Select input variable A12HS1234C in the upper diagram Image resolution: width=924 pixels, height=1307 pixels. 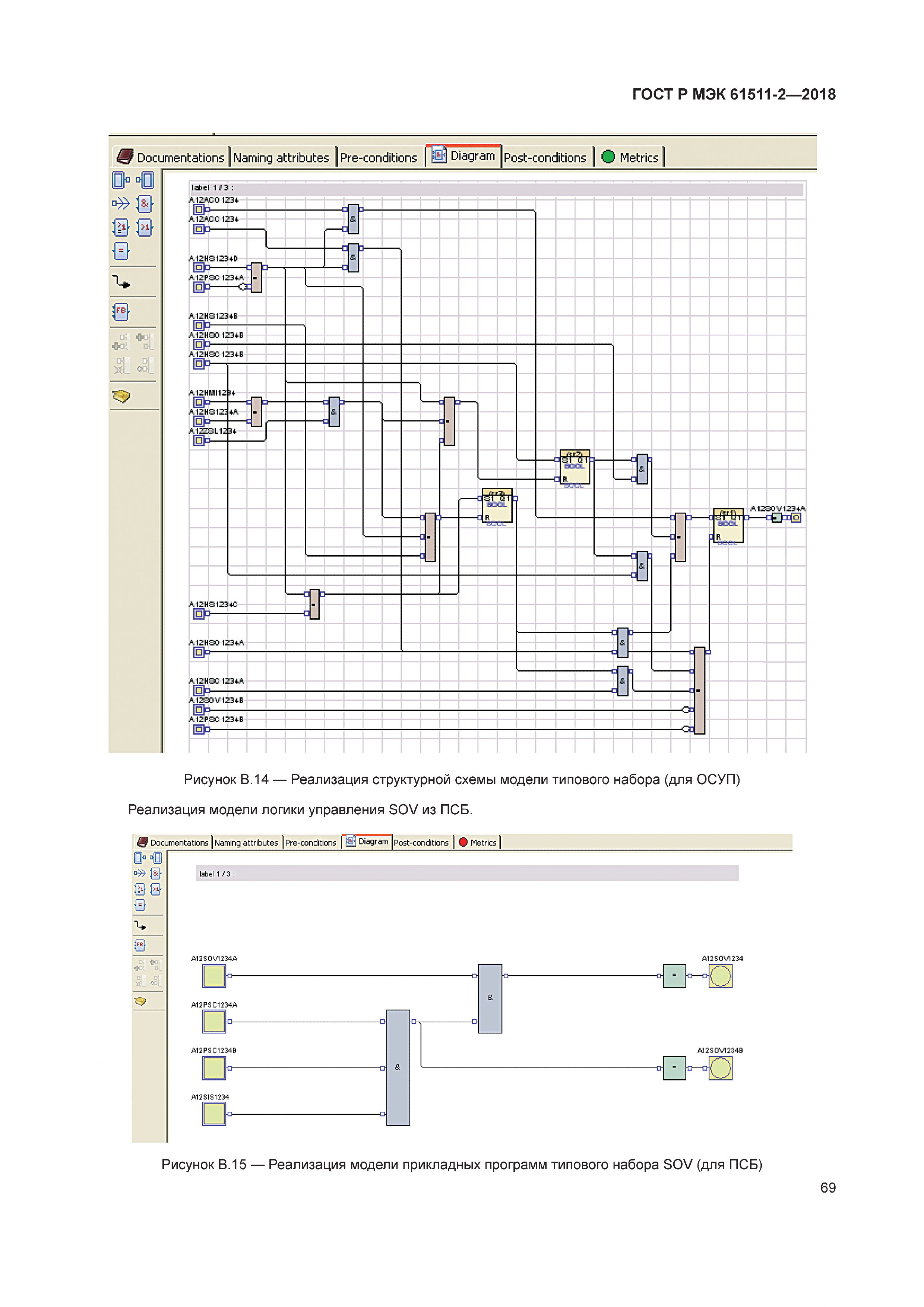pyautogui.click(x=199, y=614)
